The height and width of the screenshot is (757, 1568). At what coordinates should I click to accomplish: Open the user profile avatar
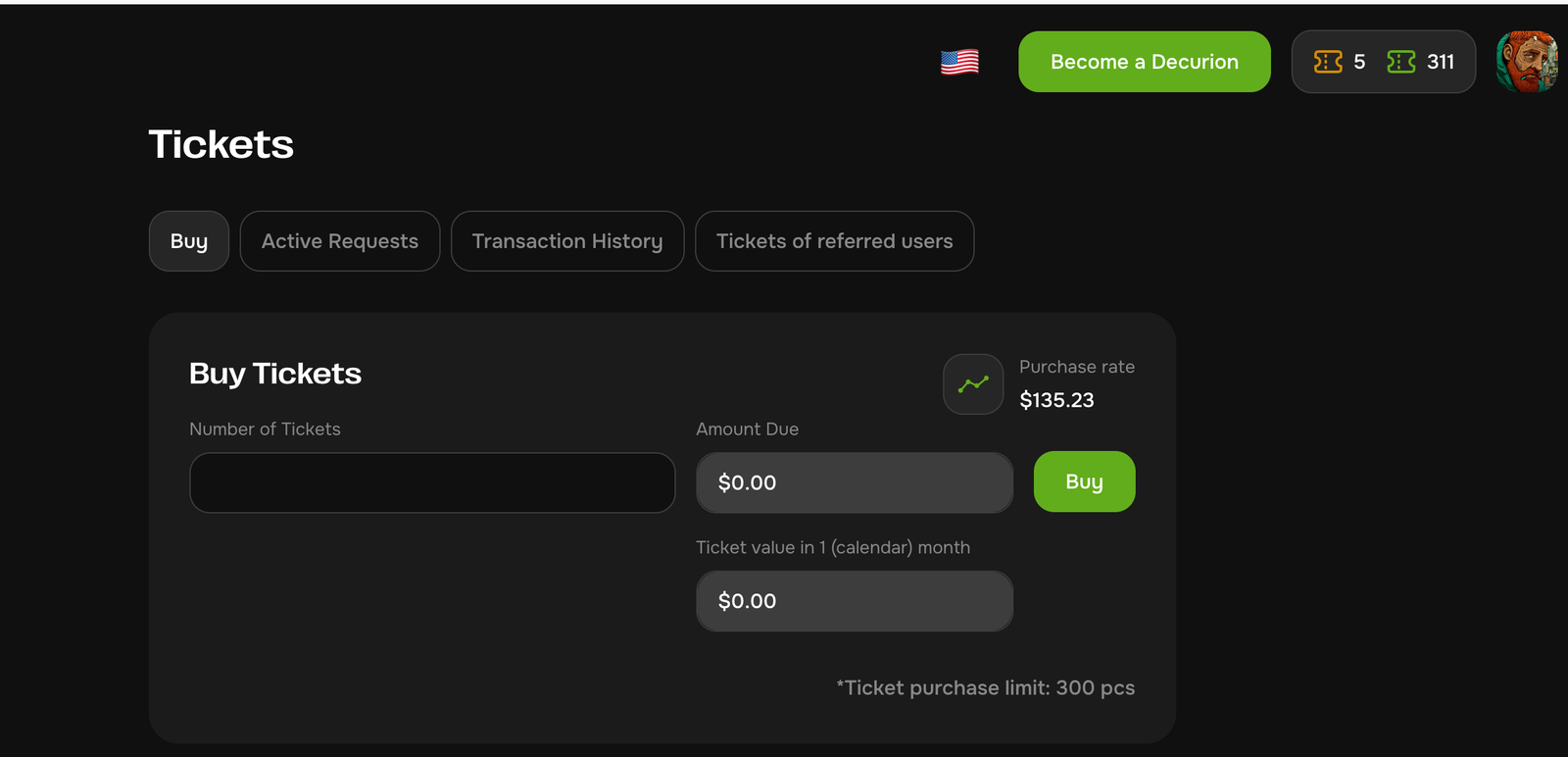point(1526,62)
